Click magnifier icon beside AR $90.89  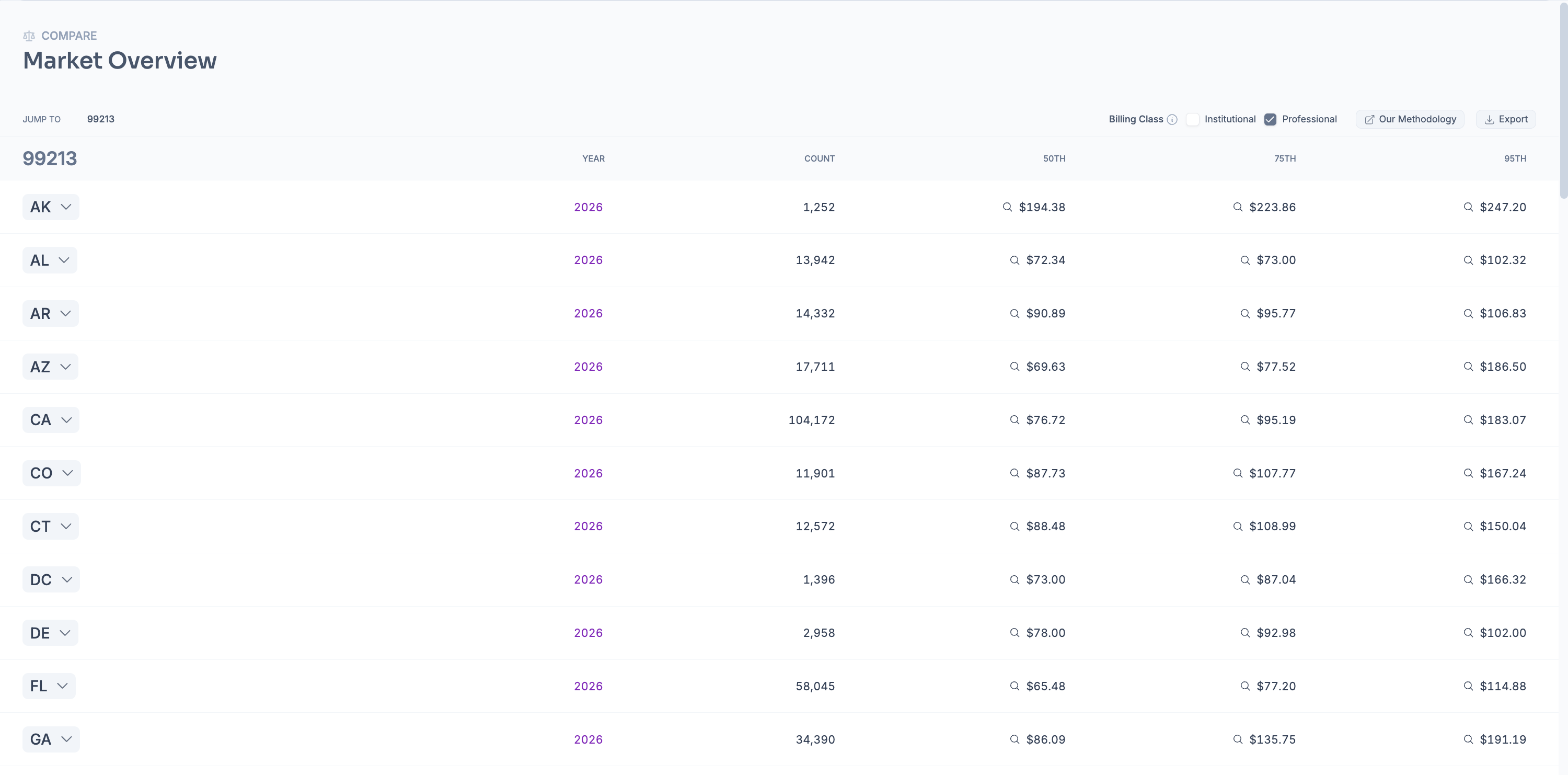click(1014, 314)
